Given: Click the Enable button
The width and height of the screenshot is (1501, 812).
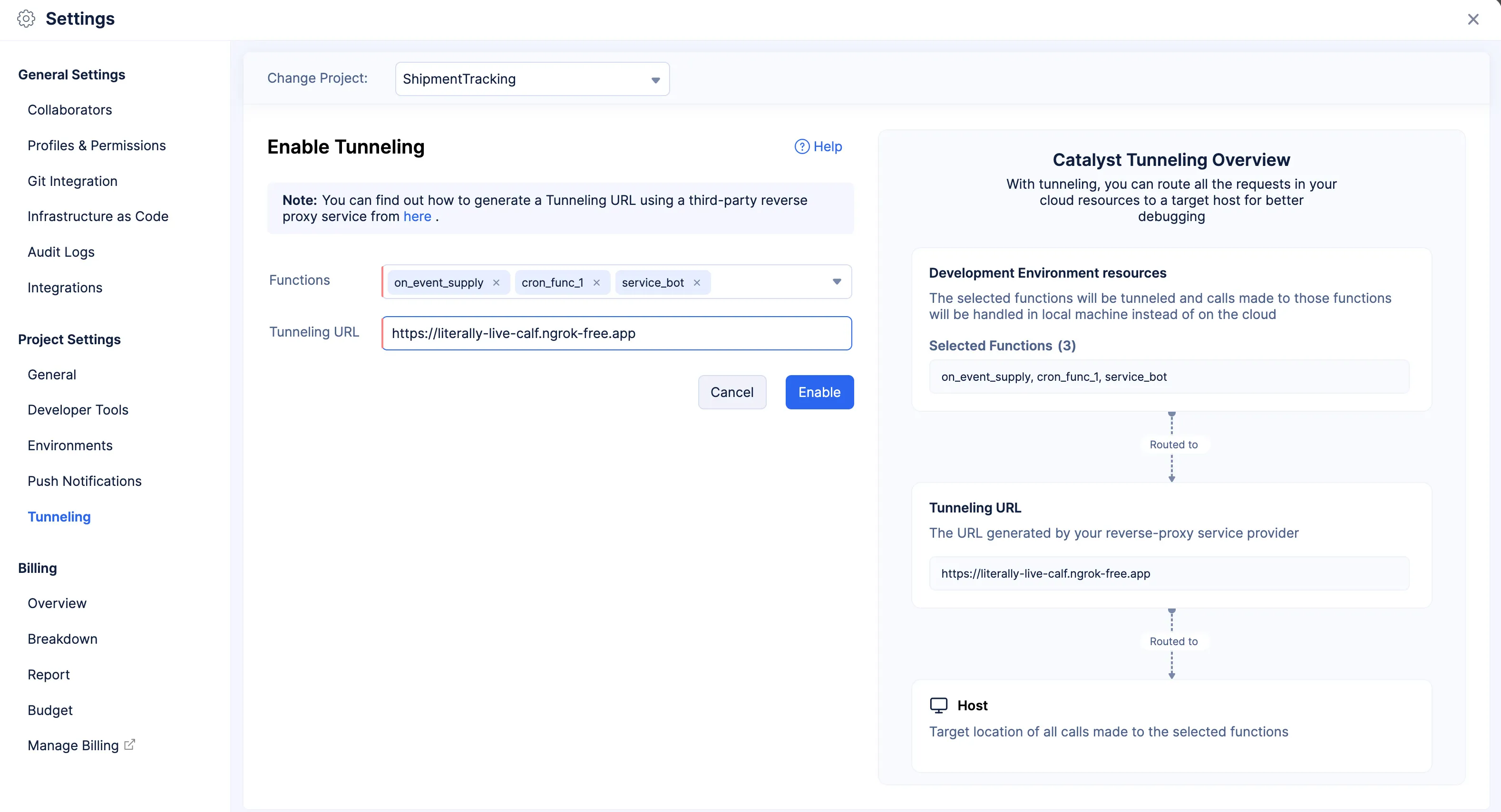Looking at the screenshot, I should (x=819, y=392).
